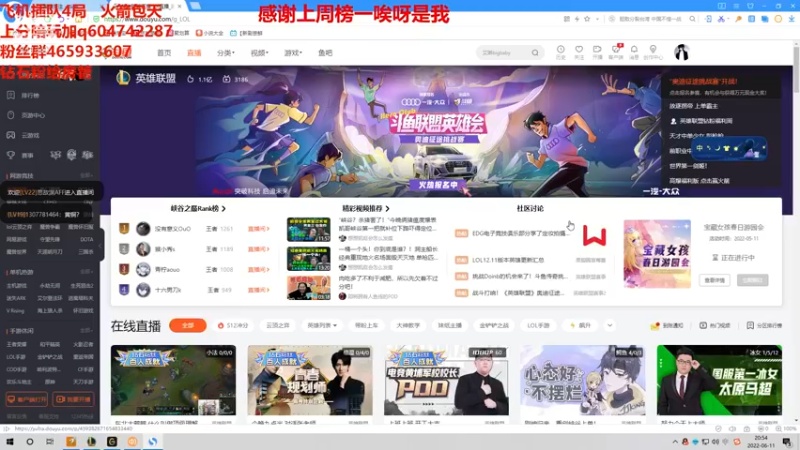Go to 首页 in top navigation

(164, 53)
